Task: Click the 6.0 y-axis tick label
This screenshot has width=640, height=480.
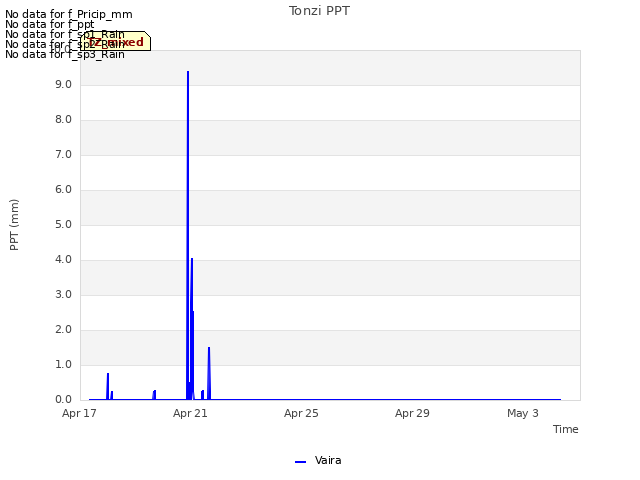Action: pos(63,189)
